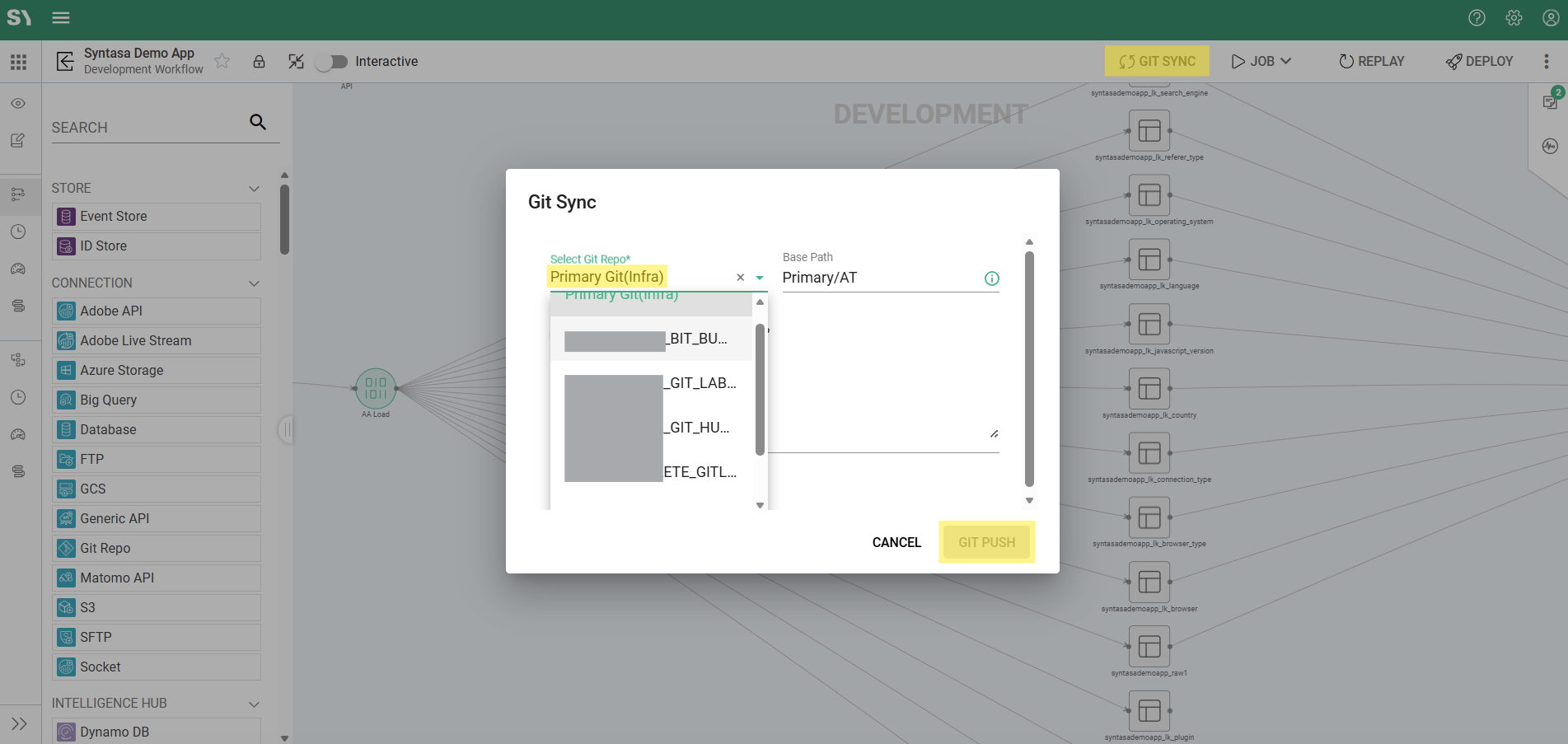
Task: Open the JOB dropdown menu
Action: 1261,61
